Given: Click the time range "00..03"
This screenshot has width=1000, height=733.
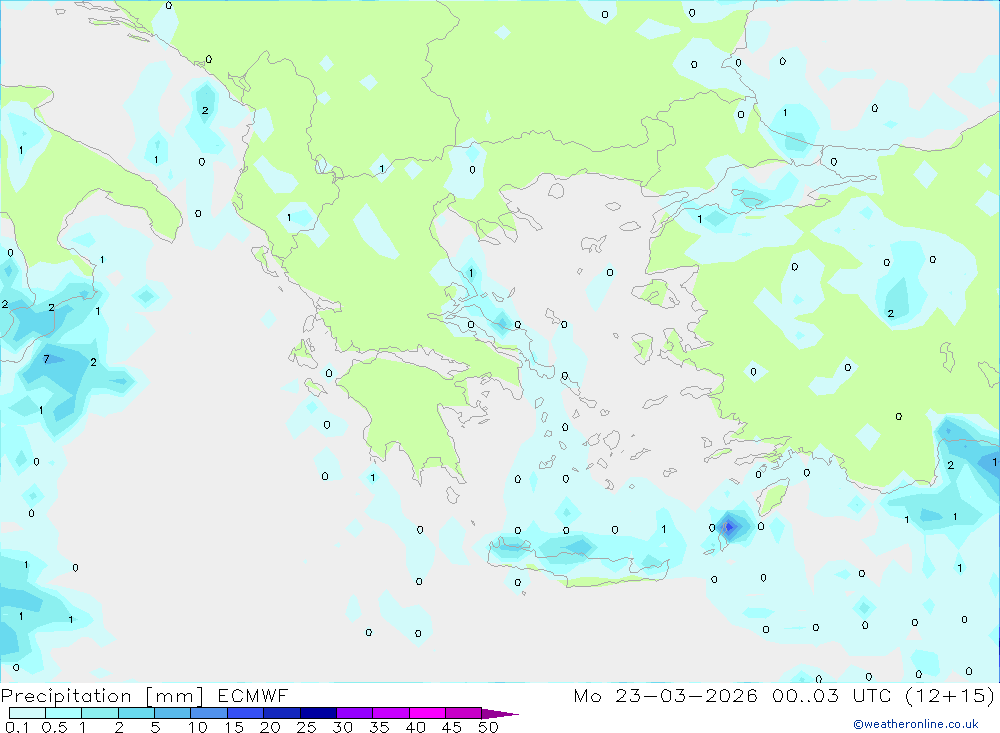Looking at the screenshot, I should 805,695.
